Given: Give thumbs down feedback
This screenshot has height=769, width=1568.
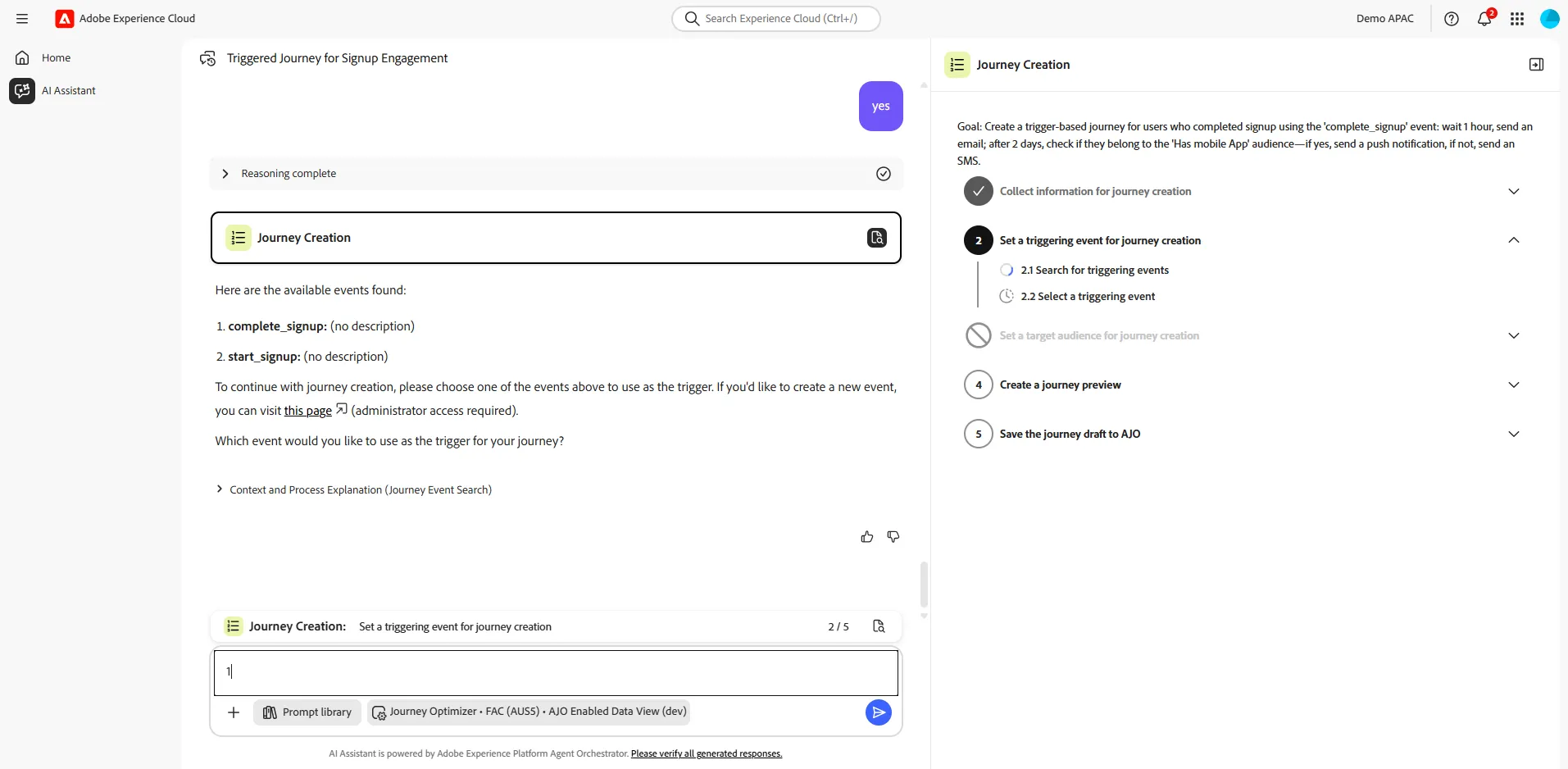Looking at the screenshot, I should click(893, 537).
